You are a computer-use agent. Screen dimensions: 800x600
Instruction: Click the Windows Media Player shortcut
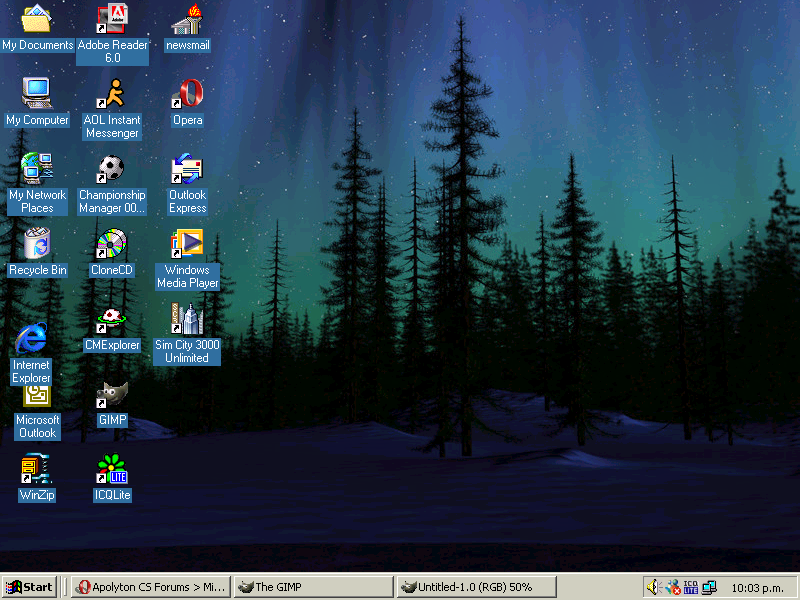pos(187,245)
